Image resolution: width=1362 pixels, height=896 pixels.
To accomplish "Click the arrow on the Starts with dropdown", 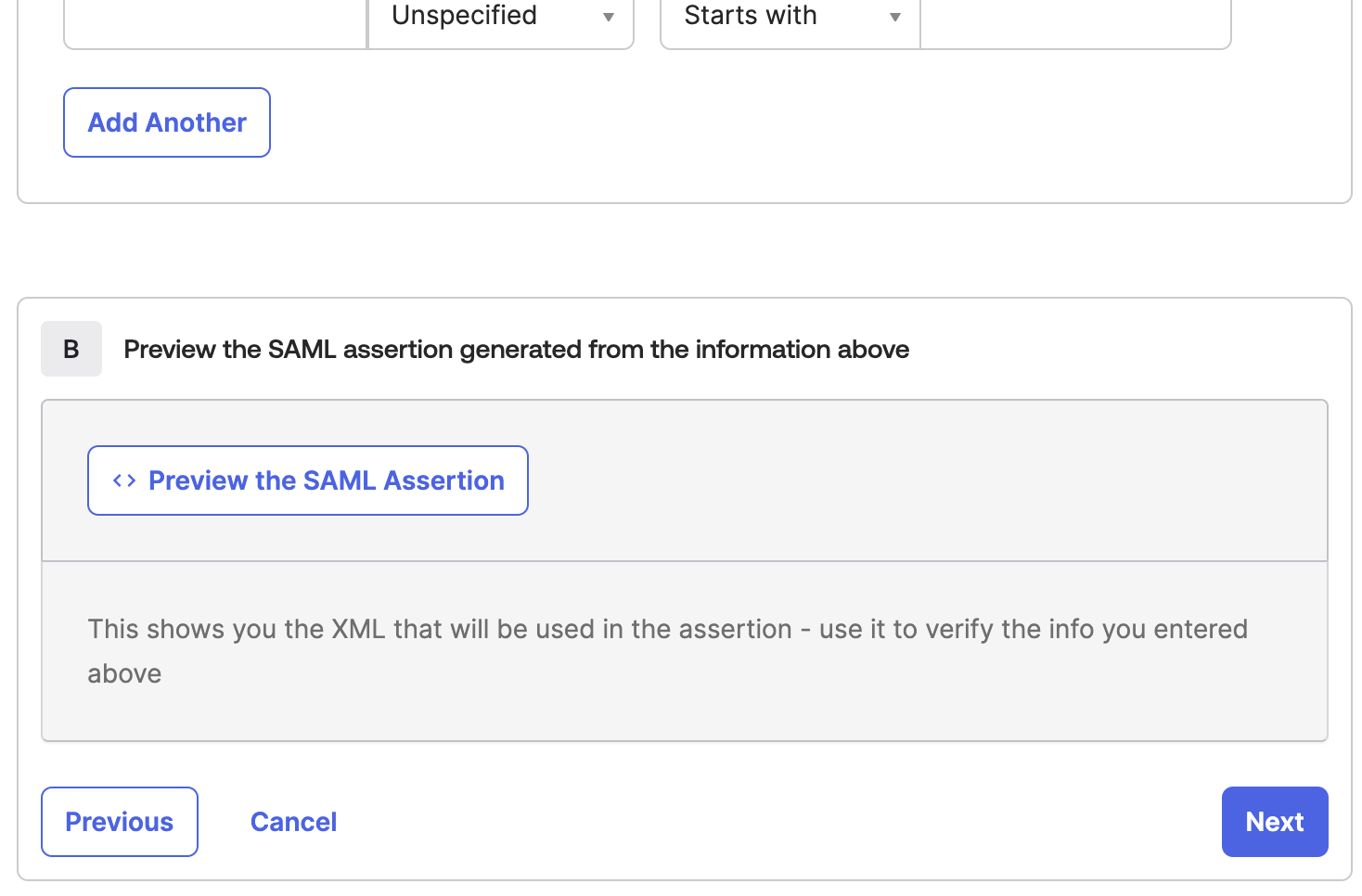I will (x=895, y=17).
